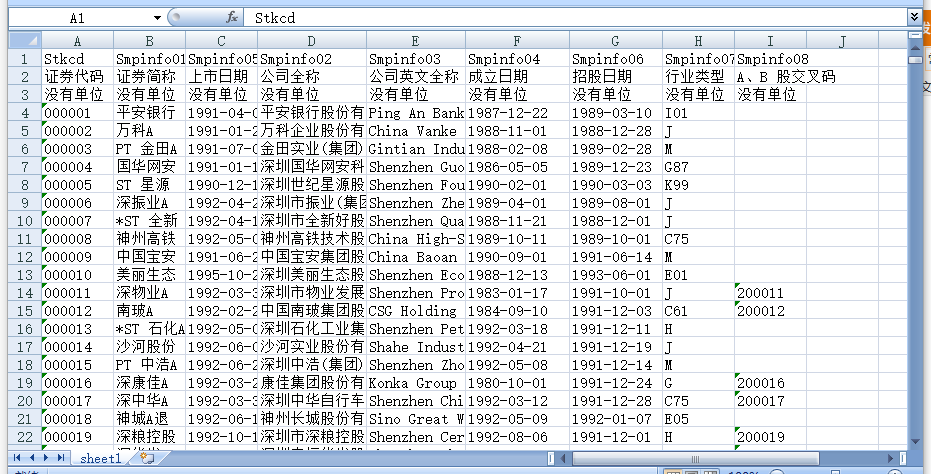This screenshot has width=931, height=474.
Task: Click the China Vanke English name cell
Action: (x=416, y=131)
